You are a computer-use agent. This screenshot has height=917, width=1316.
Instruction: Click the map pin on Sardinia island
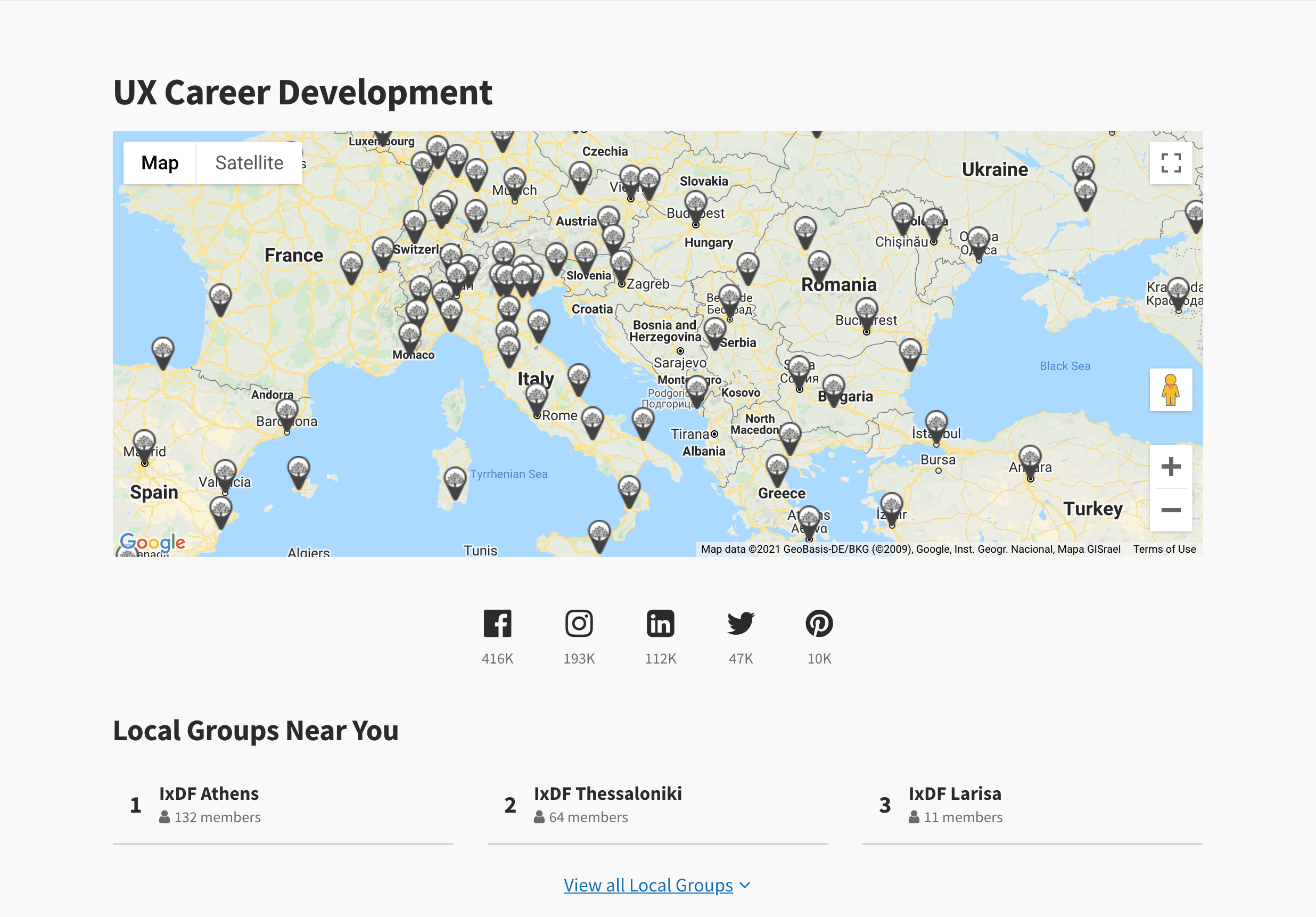point(455,483)
